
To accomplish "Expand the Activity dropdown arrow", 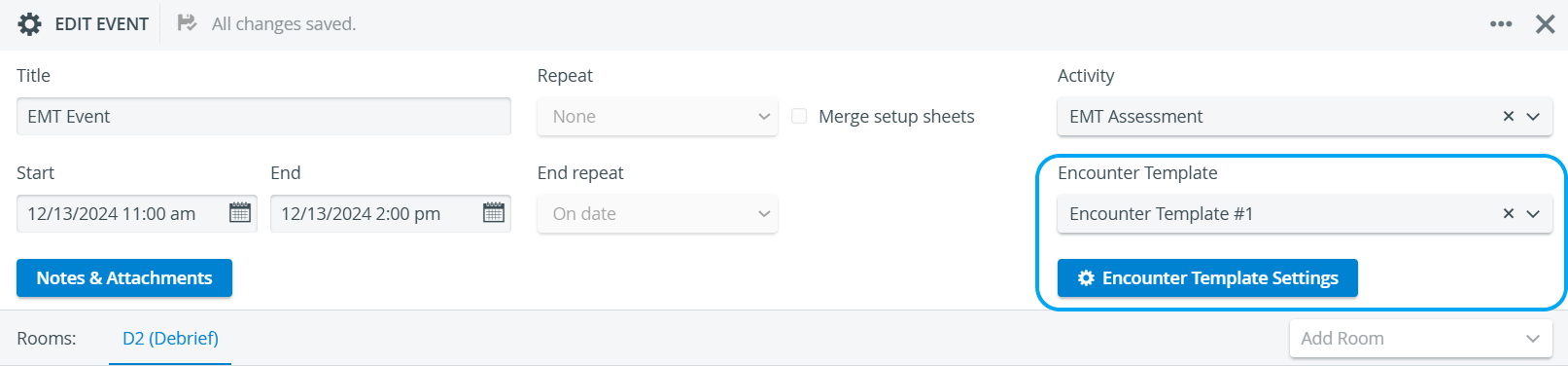I will tap(1533, 116).
